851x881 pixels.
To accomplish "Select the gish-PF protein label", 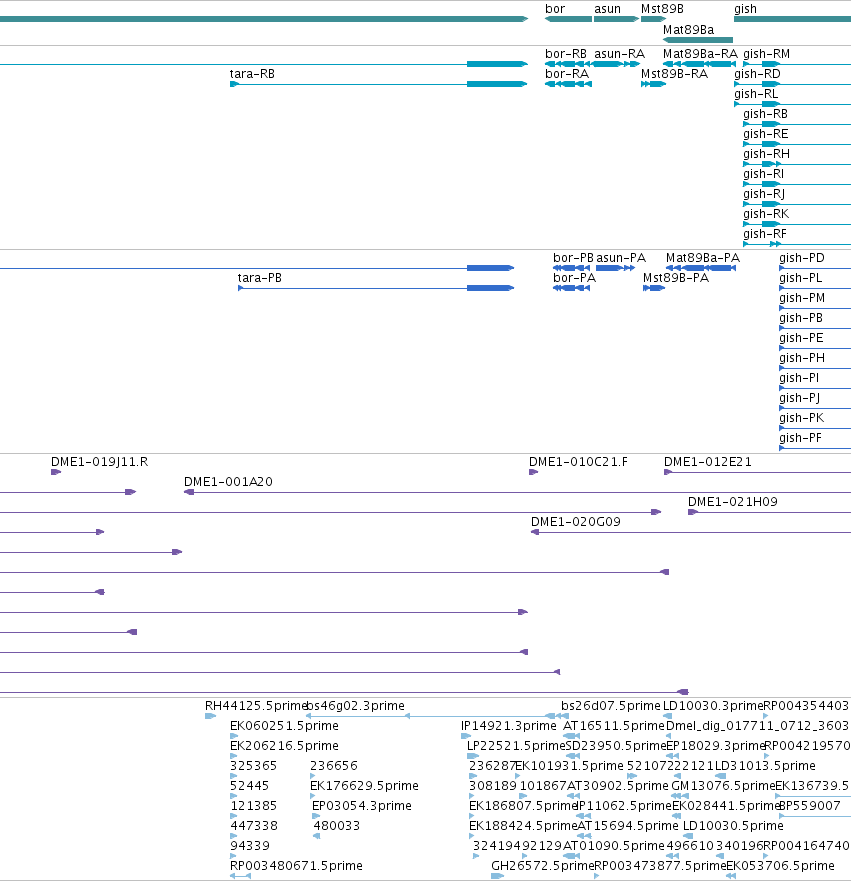I will pyautogui.click(x=800, y=438).
